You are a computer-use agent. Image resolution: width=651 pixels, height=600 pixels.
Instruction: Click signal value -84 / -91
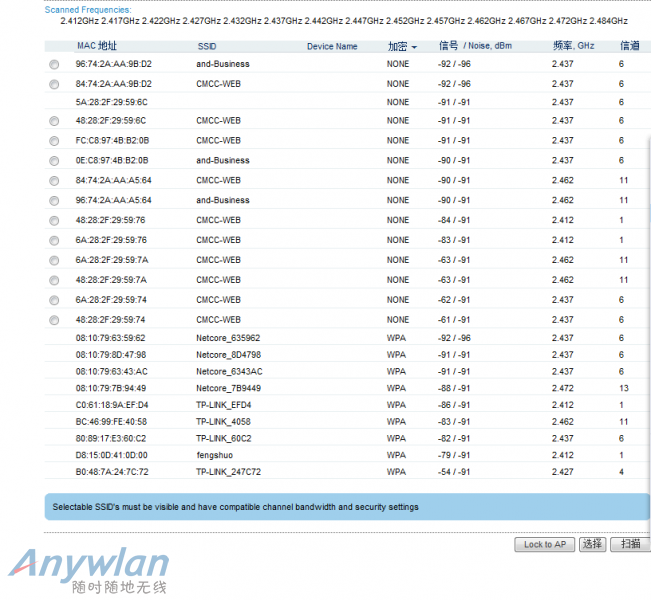coord(453,220)
